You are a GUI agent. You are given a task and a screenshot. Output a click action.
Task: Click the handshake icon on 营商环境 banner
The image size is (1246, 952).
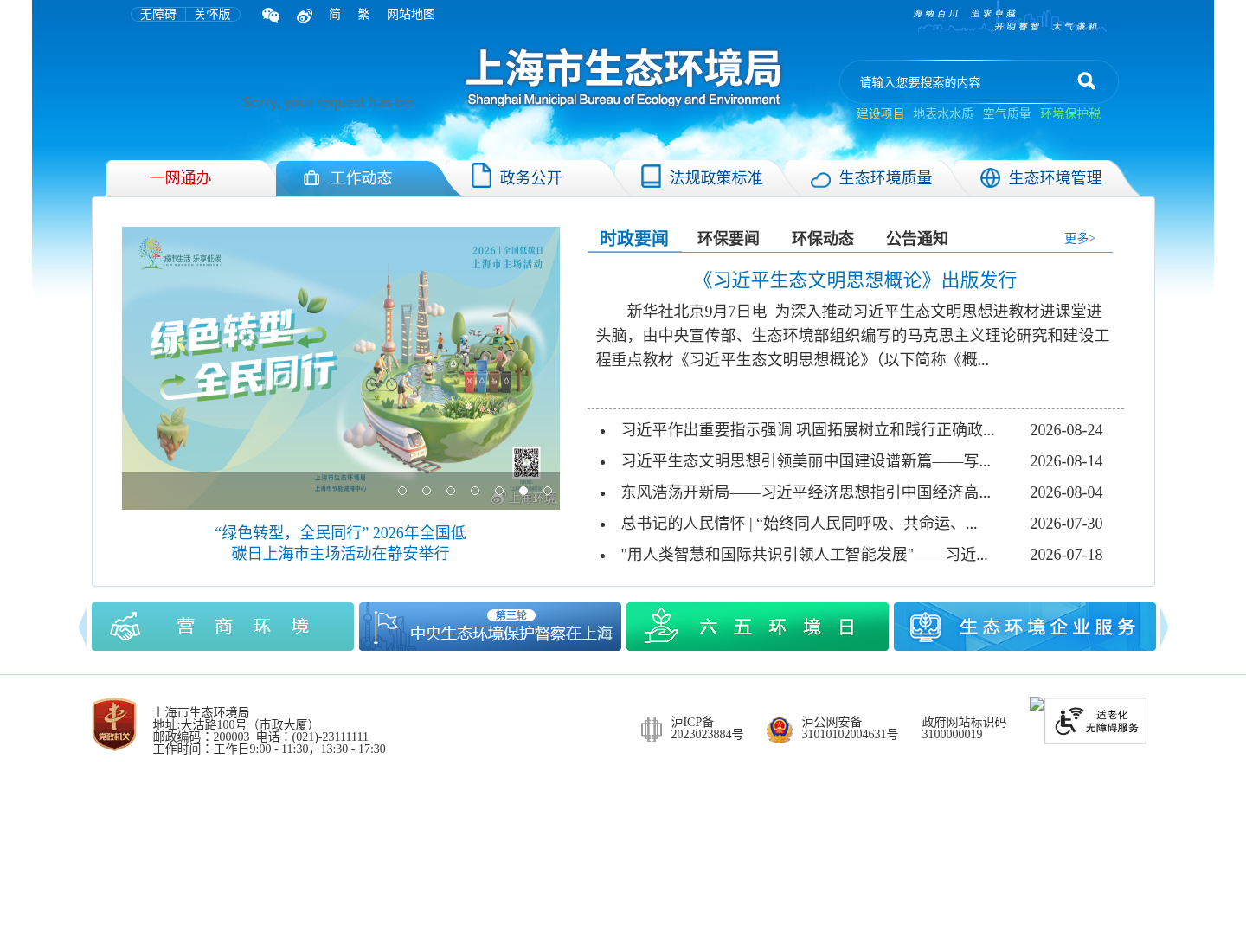[x=125, y=627]
